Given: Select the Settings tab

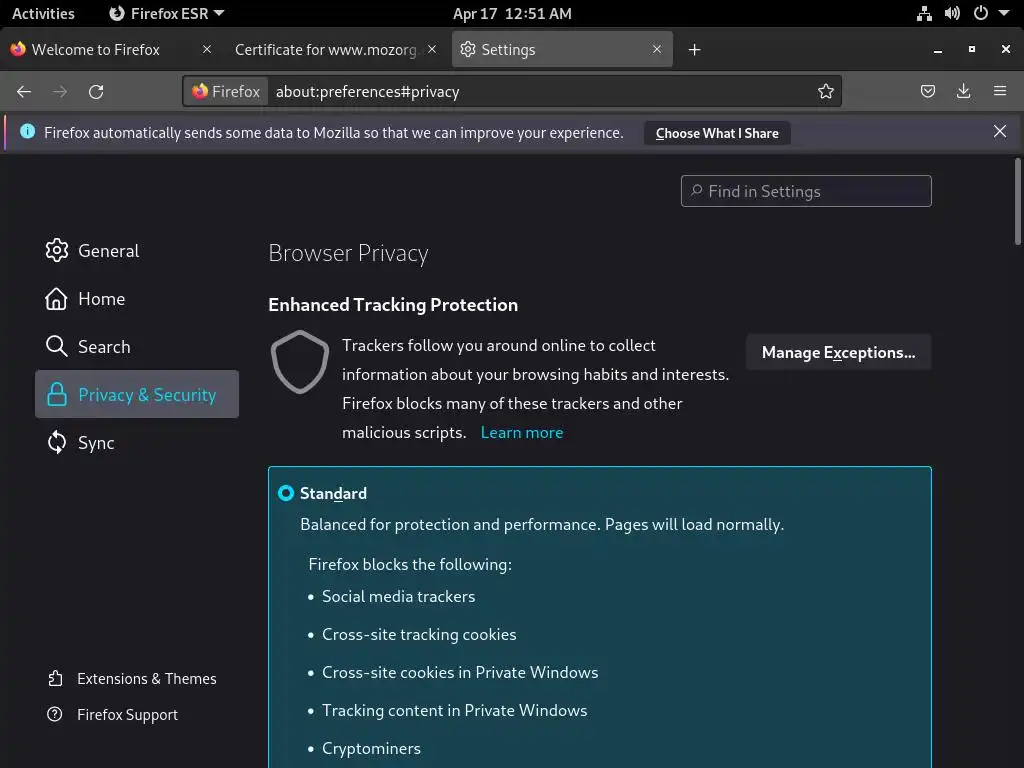Looking at the screenshot, I should (562, 50).
